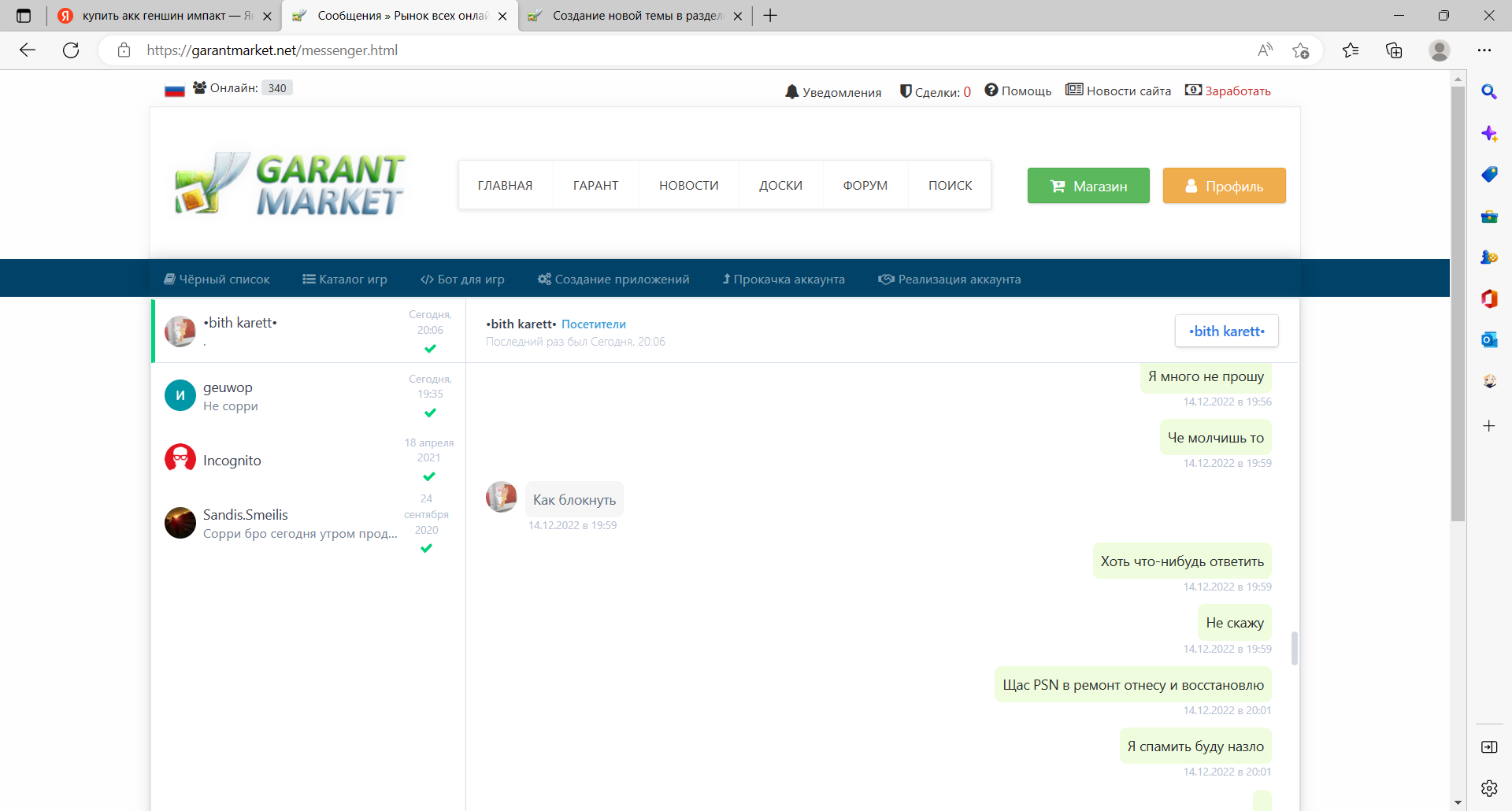The height and width of the screenshot is (811, 1512).
Task: Click the message Щас PSN в ремонт отнесу
Action: 1133,685
